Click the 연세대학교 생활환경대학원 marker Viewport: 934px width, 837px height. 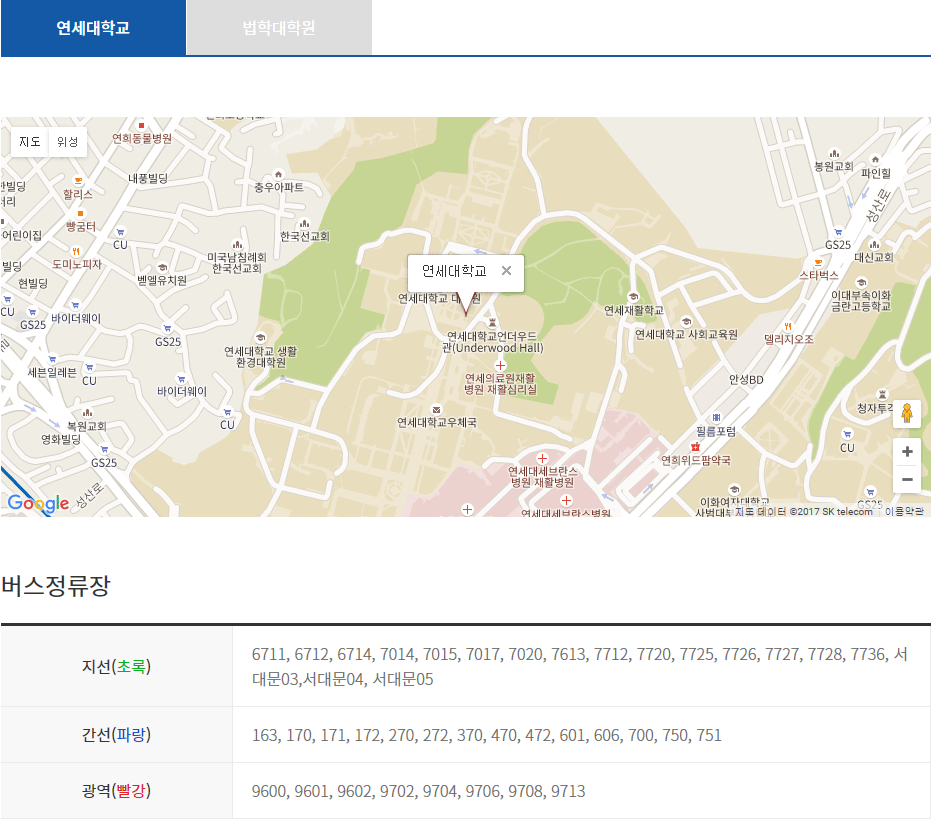point(261,338)
